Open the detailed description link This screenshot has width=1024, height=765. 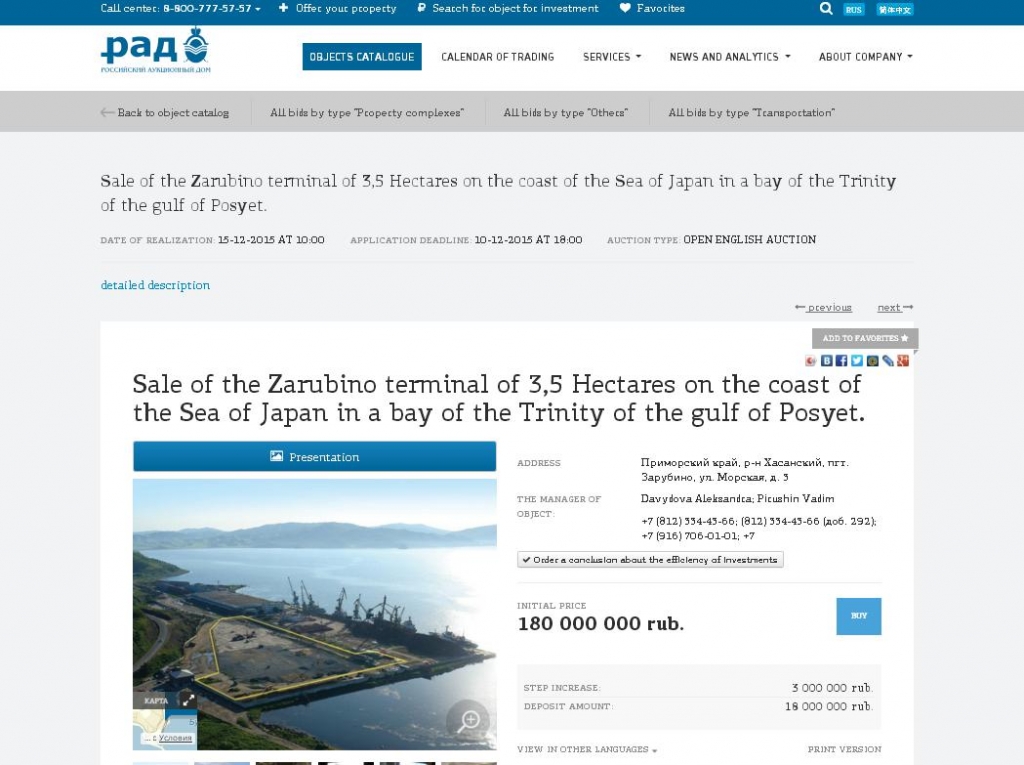(x=155, y=285)
